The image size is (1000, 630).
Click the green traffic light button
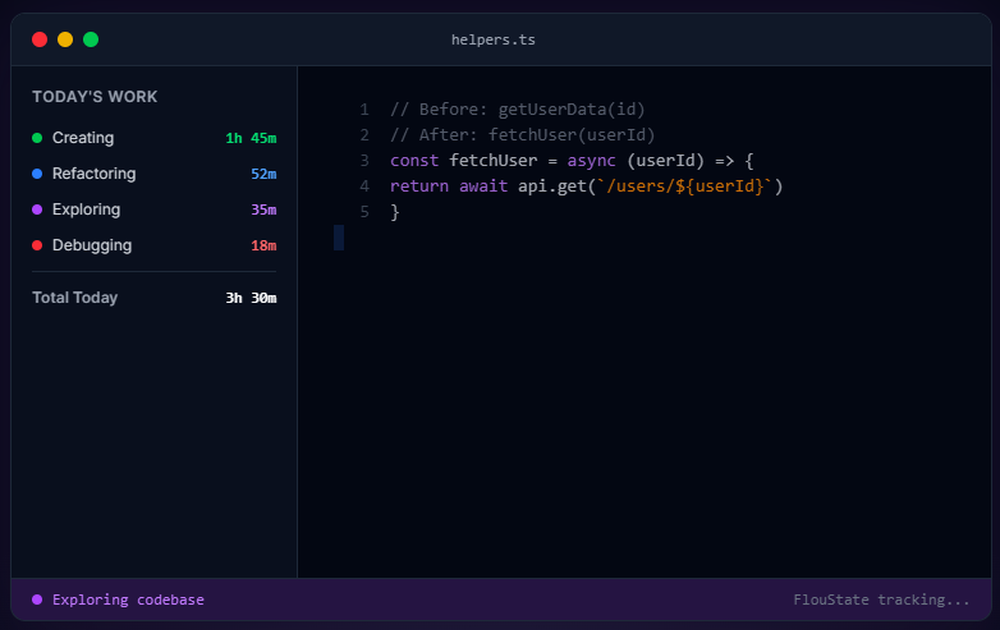click(x=90, y=39)
